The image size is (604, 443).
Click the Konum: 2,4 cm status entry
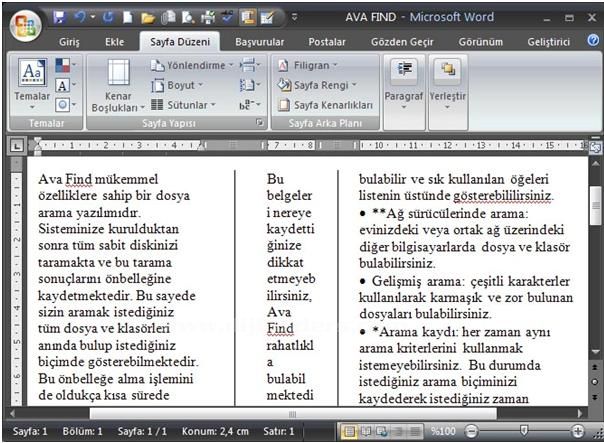coord(215,431)
